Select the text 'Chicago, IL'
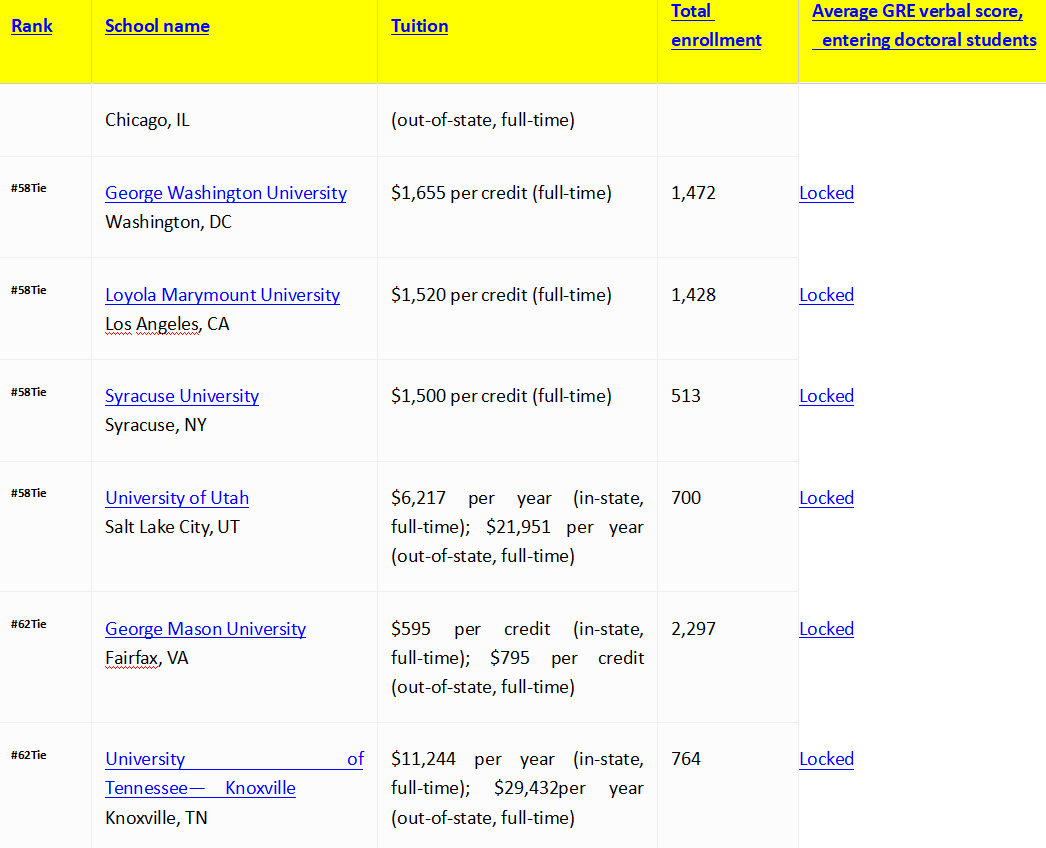1046x848 pixels. [147, 120]
